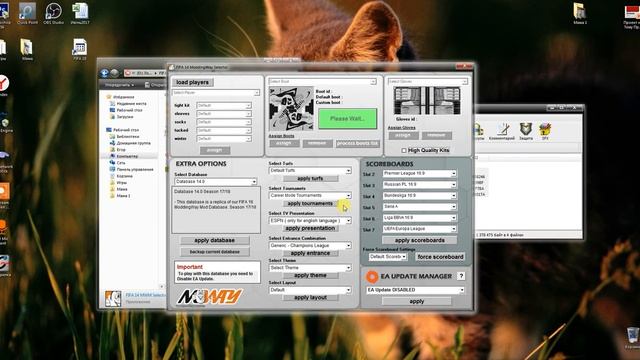640x360 pixels.
Task: Click the apply database button
Action: click(215, 240)
